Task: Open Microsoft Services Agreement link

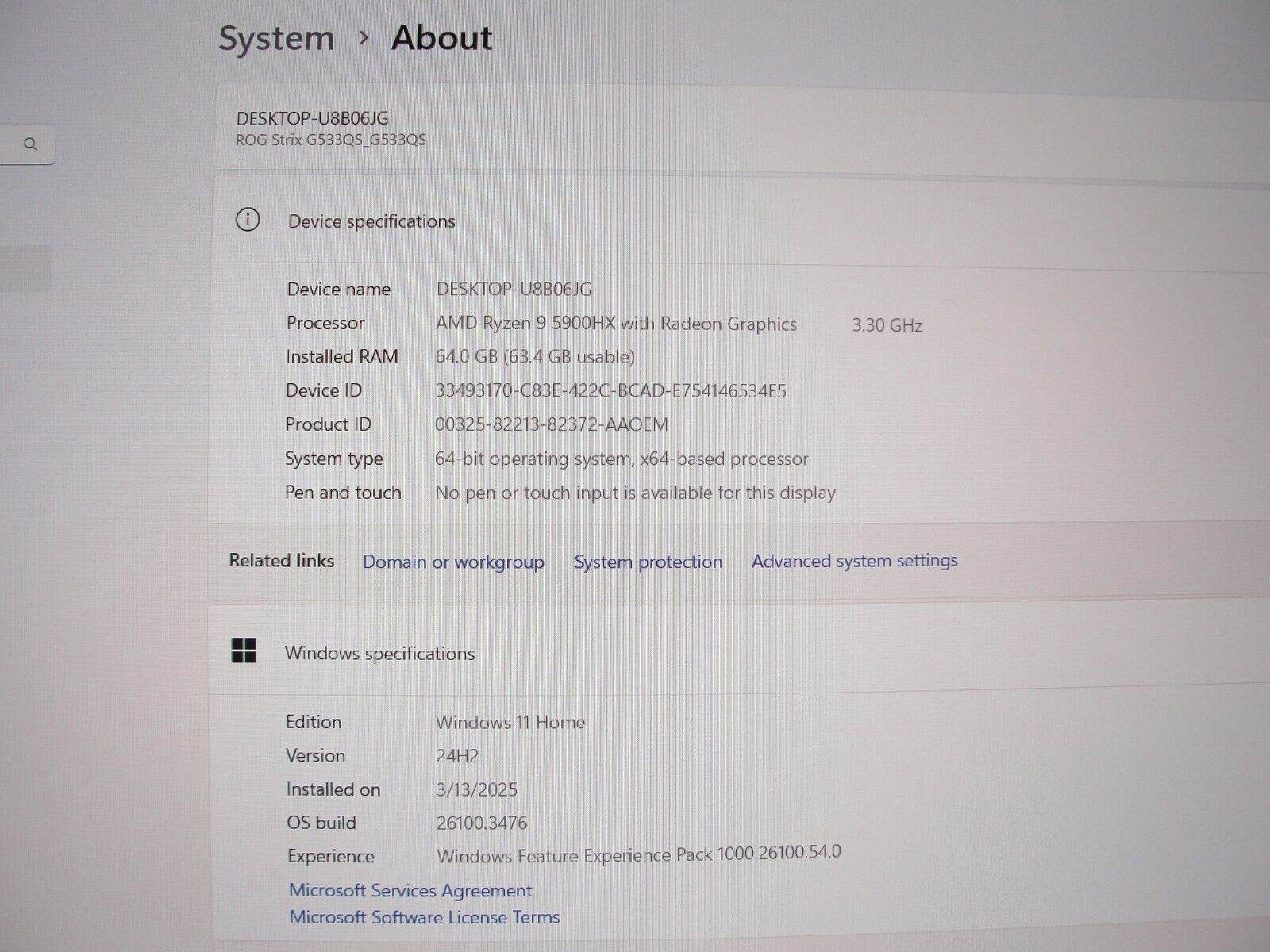Action: (410, 890)
